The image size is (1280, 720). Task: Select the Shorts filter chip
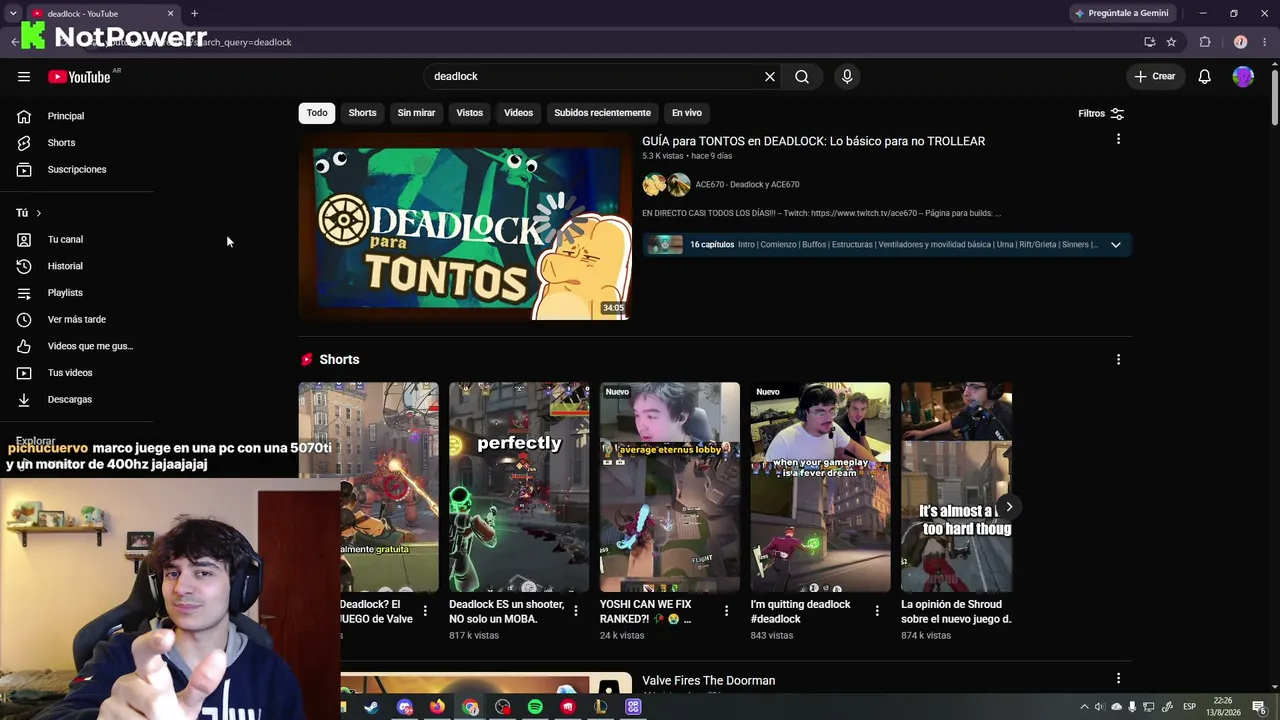pyautogui.click(x=362, y=113)
